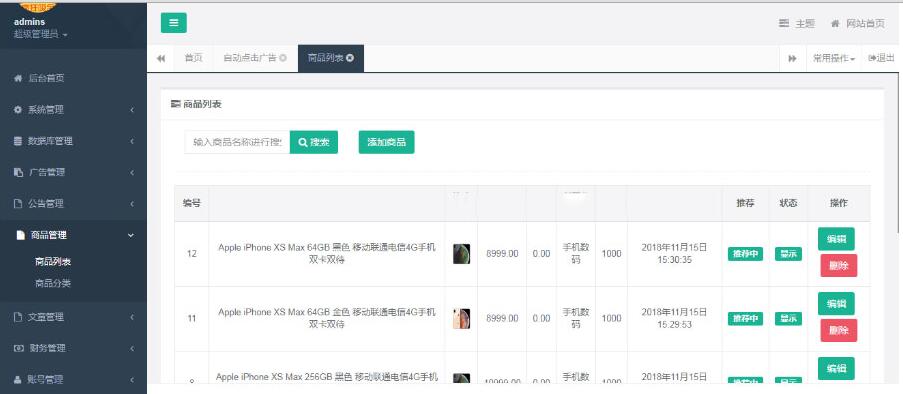Expand the 广告管理 menu
903x394 pixels.
click(x=73, y=172)
